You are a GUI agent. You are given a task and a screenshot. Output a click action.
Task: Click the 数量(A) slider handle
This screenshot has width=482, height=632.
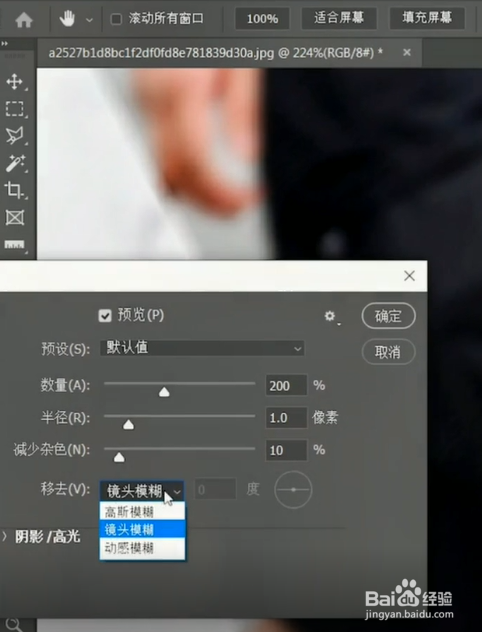click(x=164, y=392)
